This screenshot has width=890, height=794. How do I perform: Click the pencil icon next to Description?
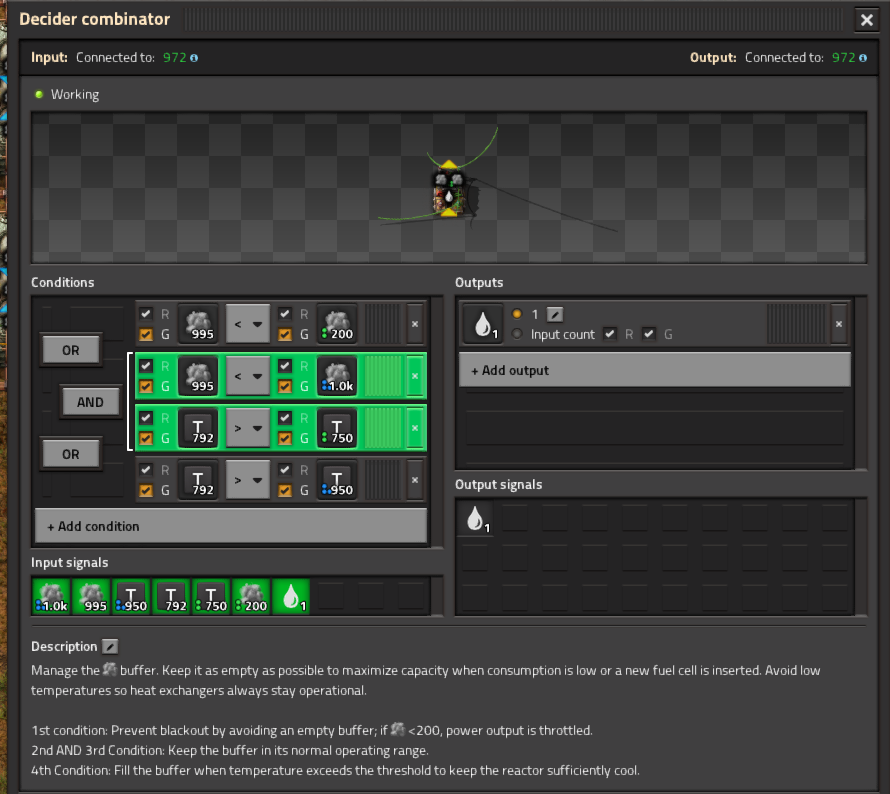(110, 647)
